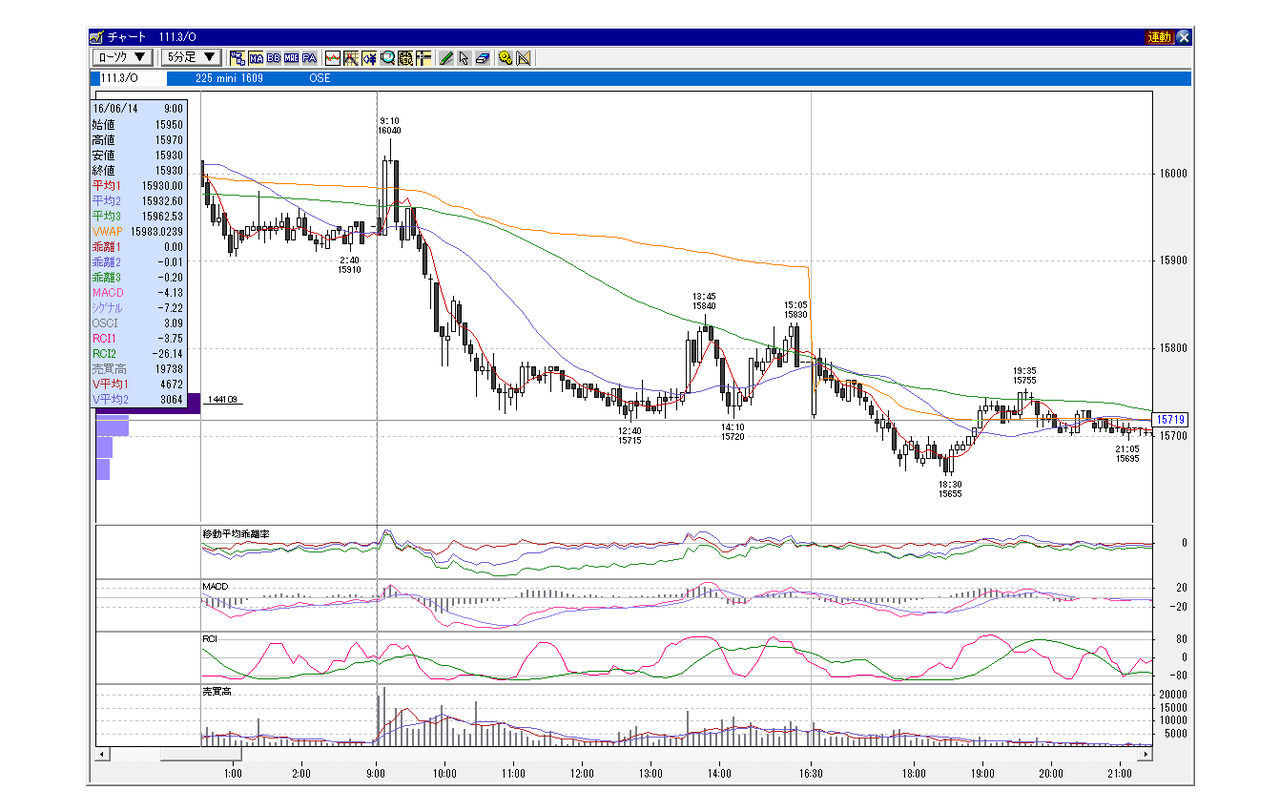
Task: Select the eraser tool
Action: click(482, 57)
